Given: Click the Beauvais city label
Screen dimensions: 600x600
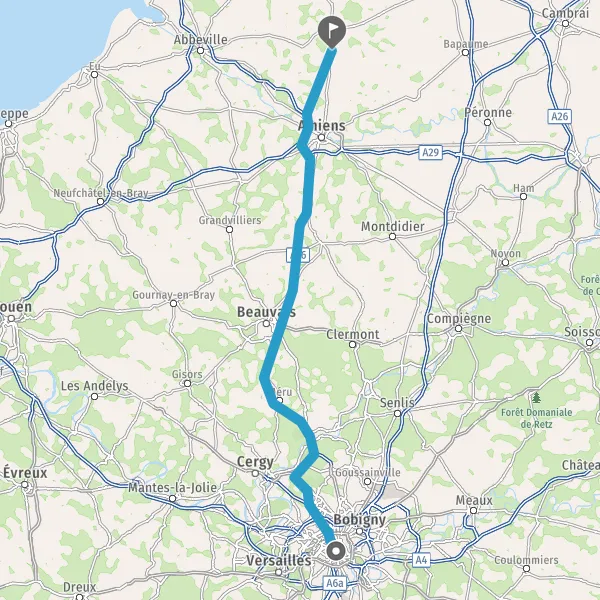Looking at the screenshot, I should point(266,312).
